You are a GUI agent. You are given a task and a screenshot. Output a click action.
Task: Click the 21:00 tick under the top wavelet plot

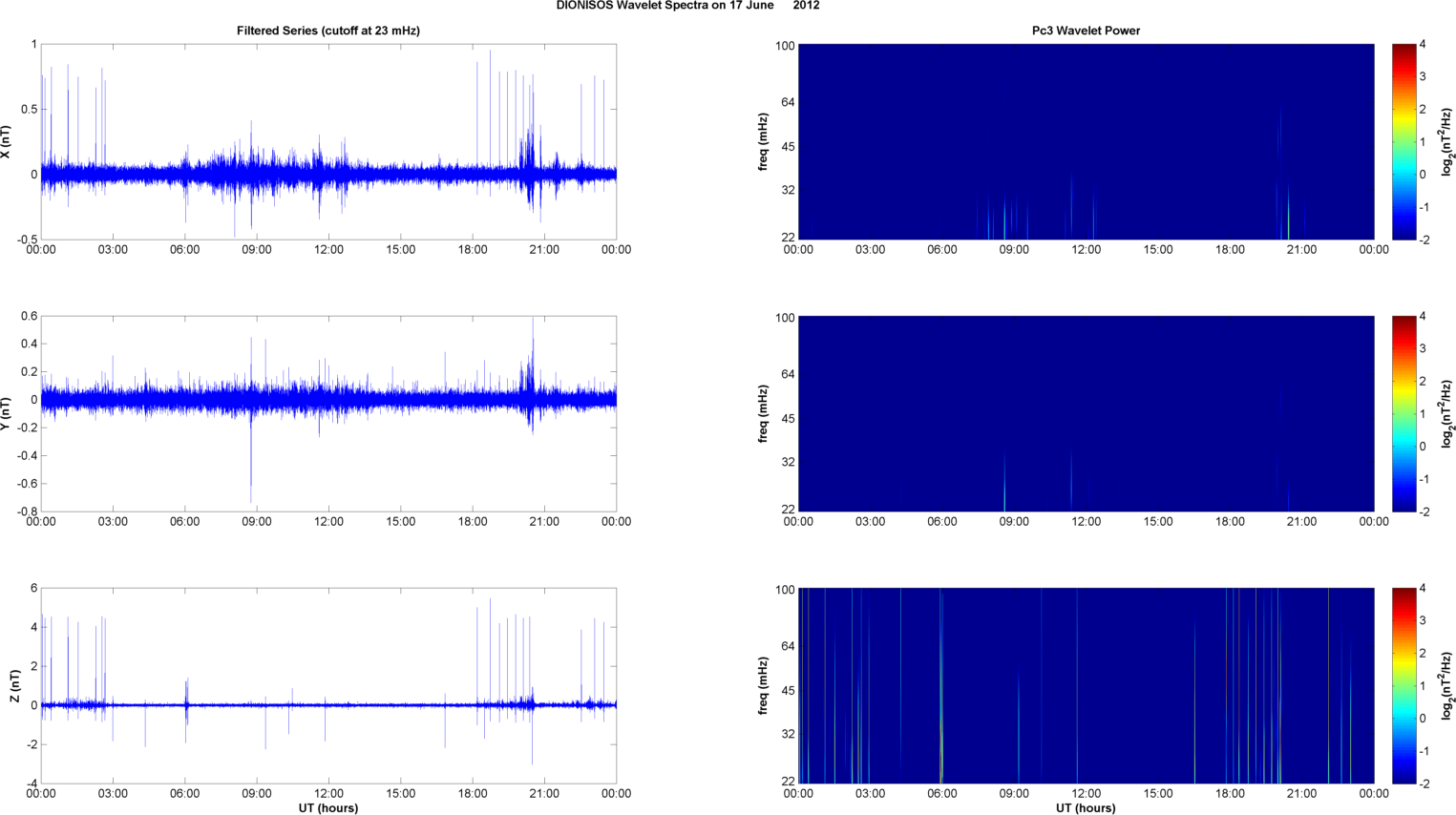(x=1301, y=250)
